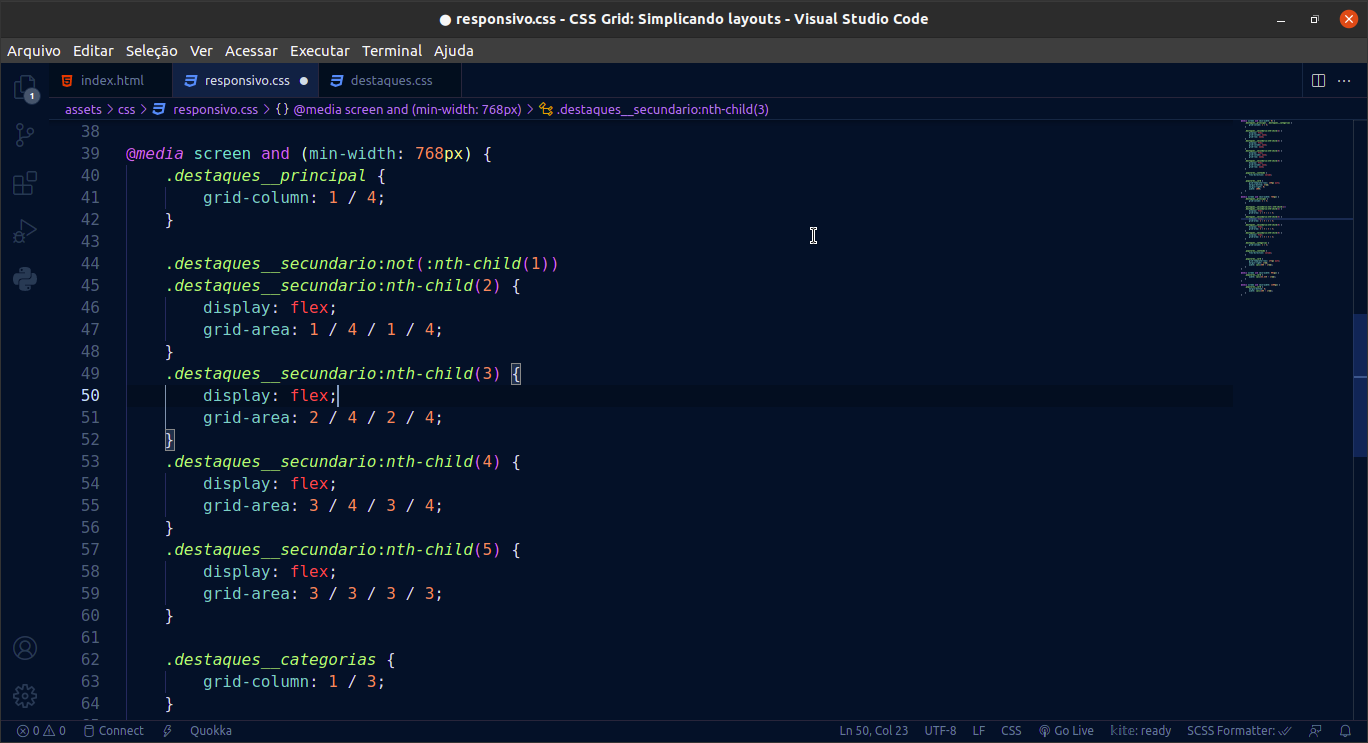Open the Terminal menu
1368x743 pixels.
pyautogui.click(x=392, y=50)
